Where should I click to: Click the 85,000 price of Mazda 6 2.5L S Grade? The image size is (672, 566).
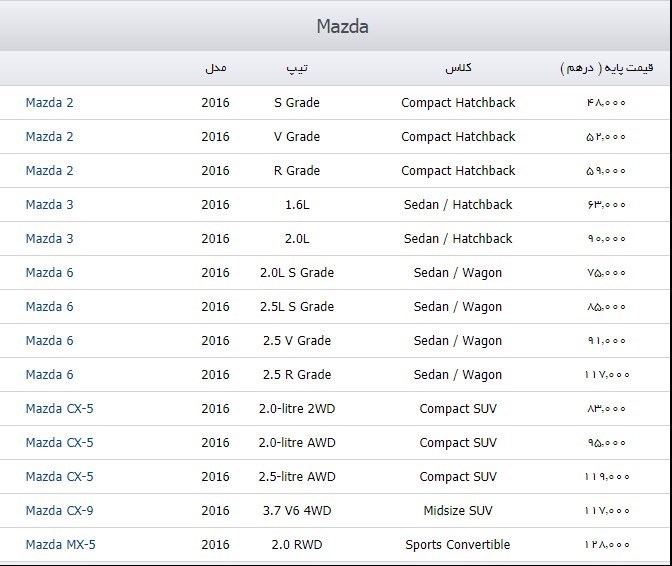pos(607,306)
